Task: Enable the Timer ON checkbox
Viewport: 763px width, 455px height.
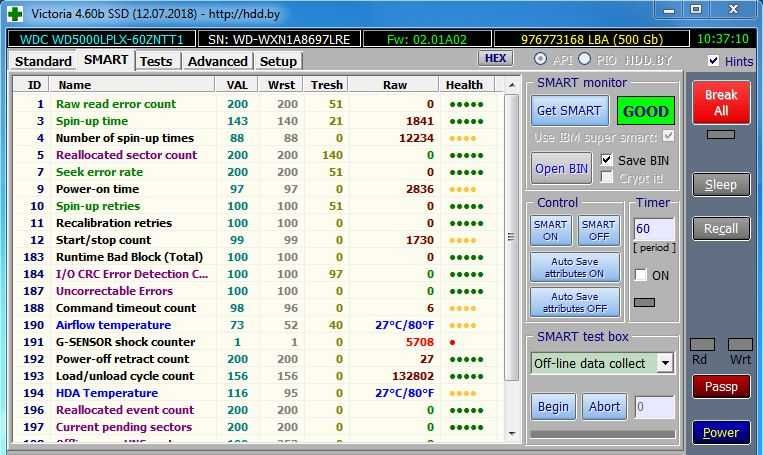Action: pyautogui.click(x=641, y=275)
